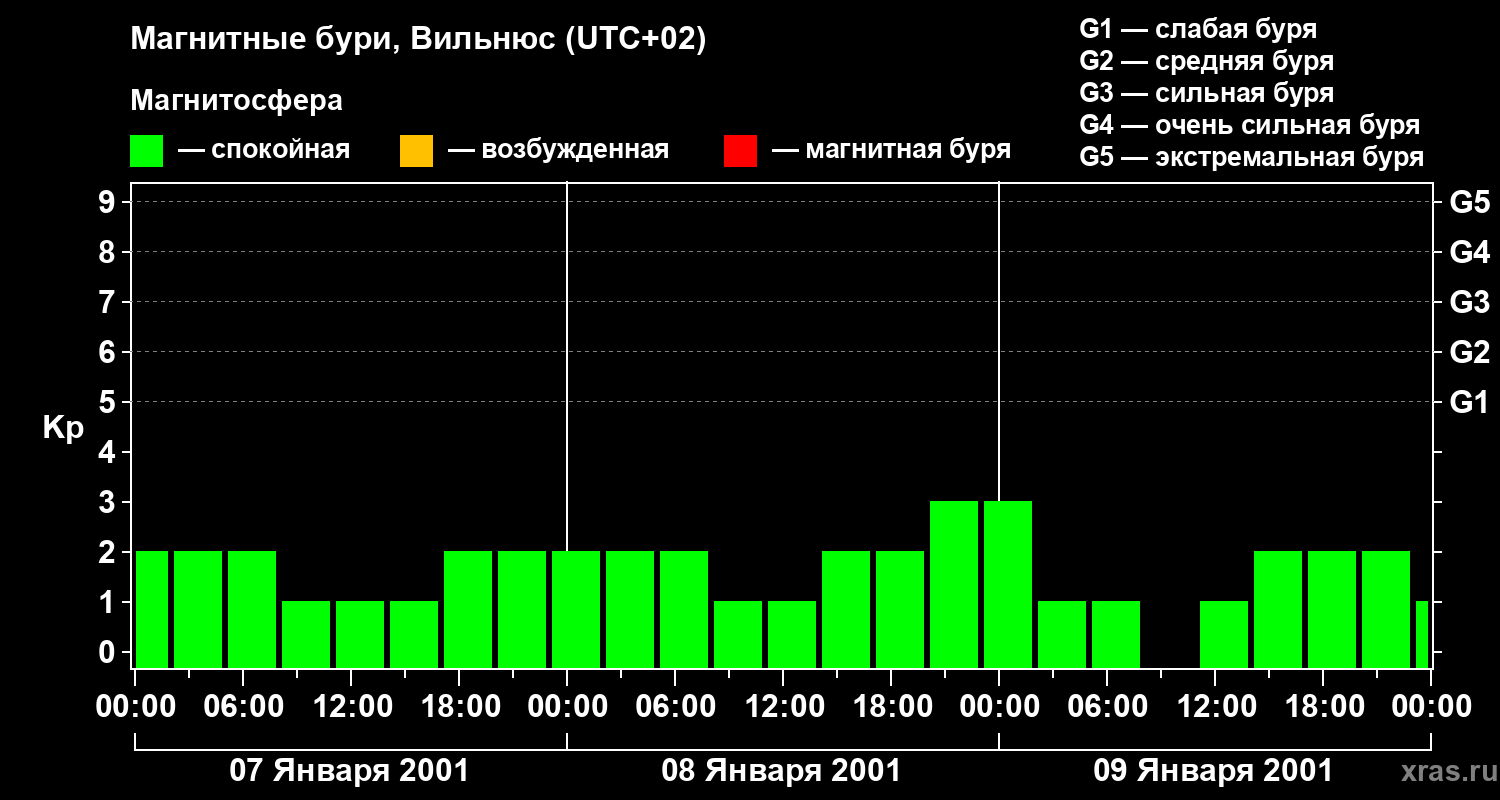Select the 'G1 — слабая буря' legend line

(1198, 29)
